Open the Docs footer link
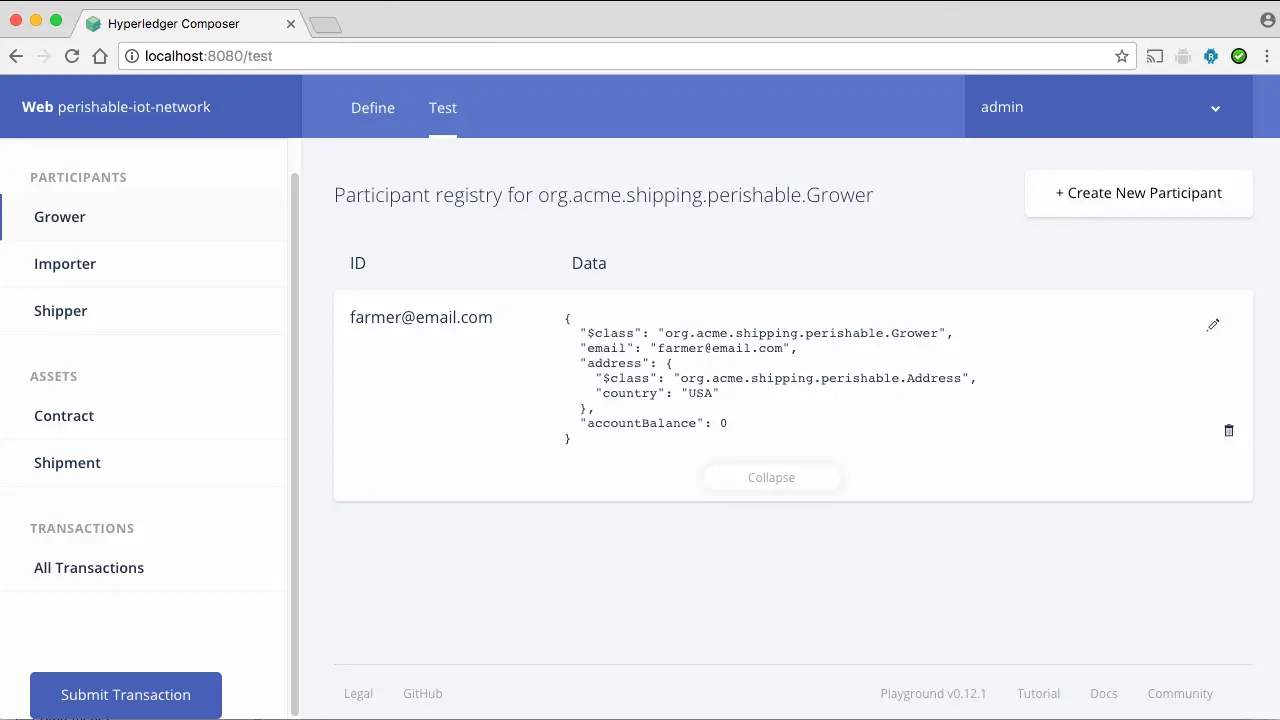This screenshot has width=1280, height=720. coord(1104,694)
